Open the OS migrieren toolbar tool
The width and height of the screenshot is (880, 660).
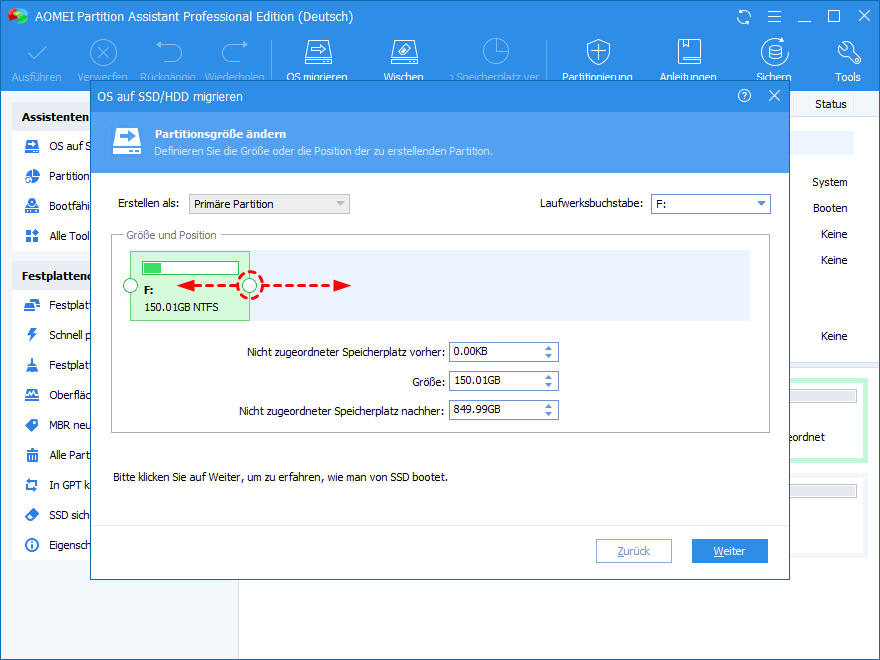point(318,52)
